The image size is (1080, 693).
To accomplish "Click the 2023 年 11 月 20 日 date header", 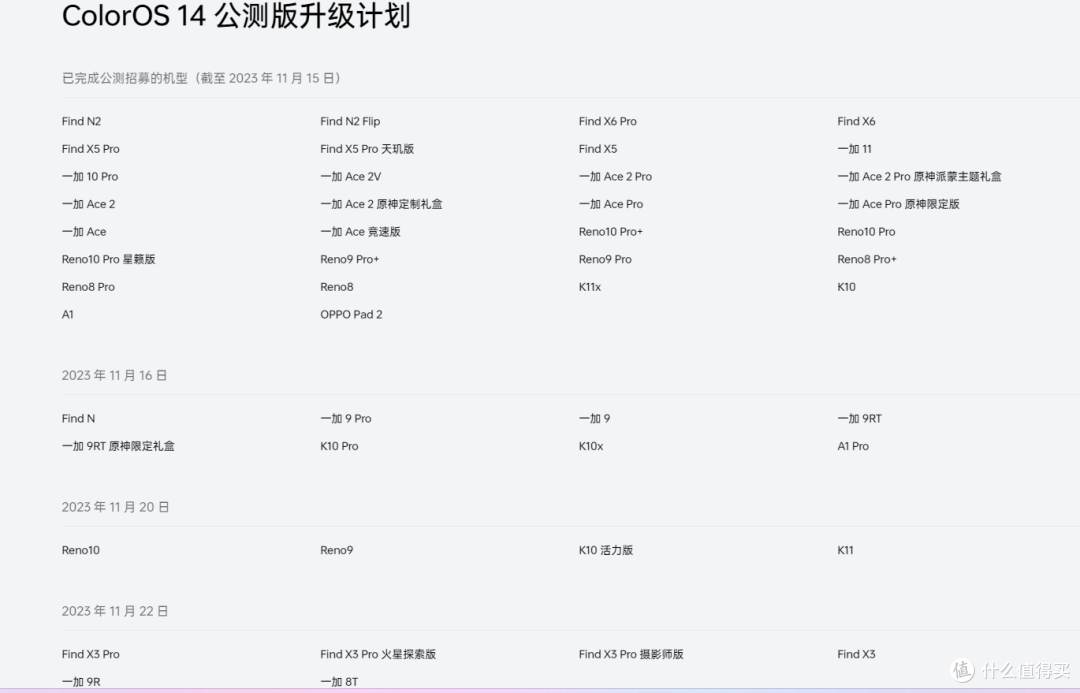I will coord(115,507).
